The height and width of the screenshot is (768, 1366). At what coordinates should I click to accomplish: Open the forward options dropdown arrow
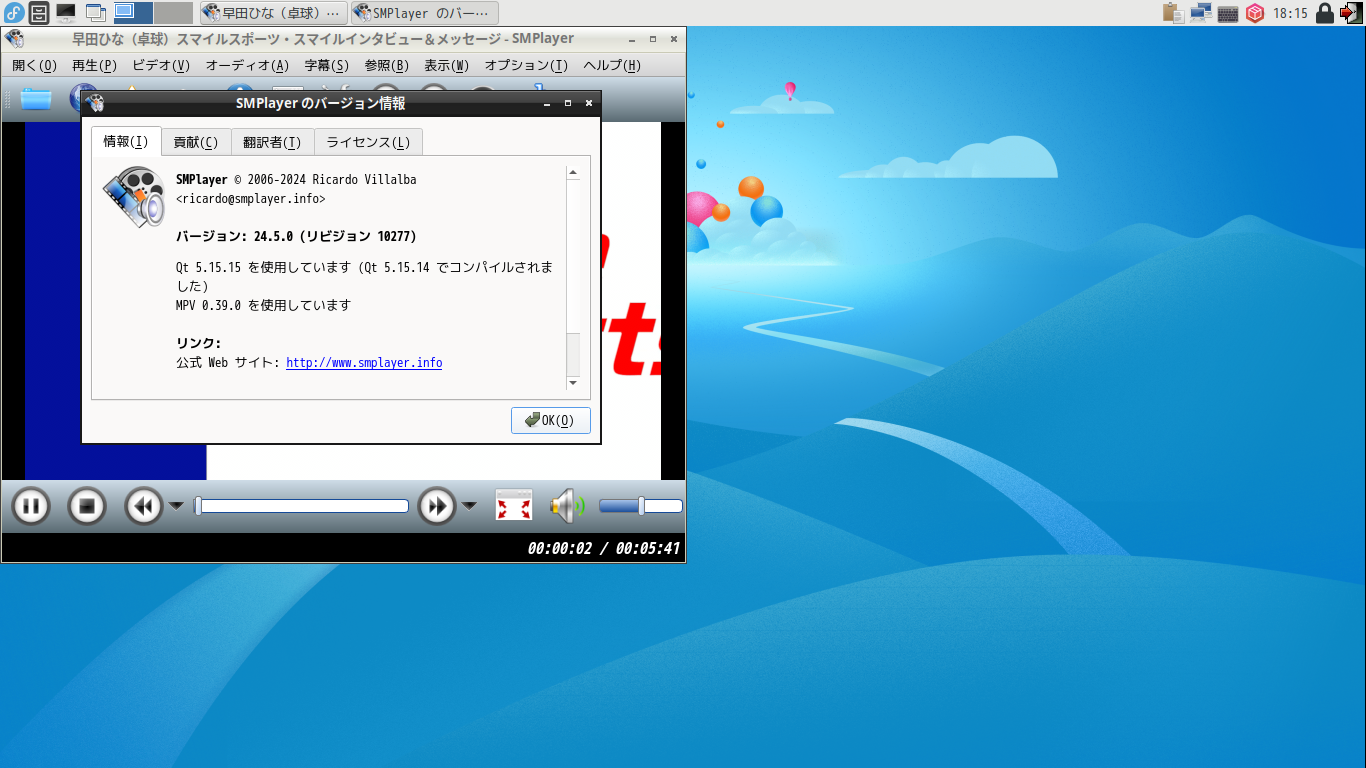pos(469,506)
